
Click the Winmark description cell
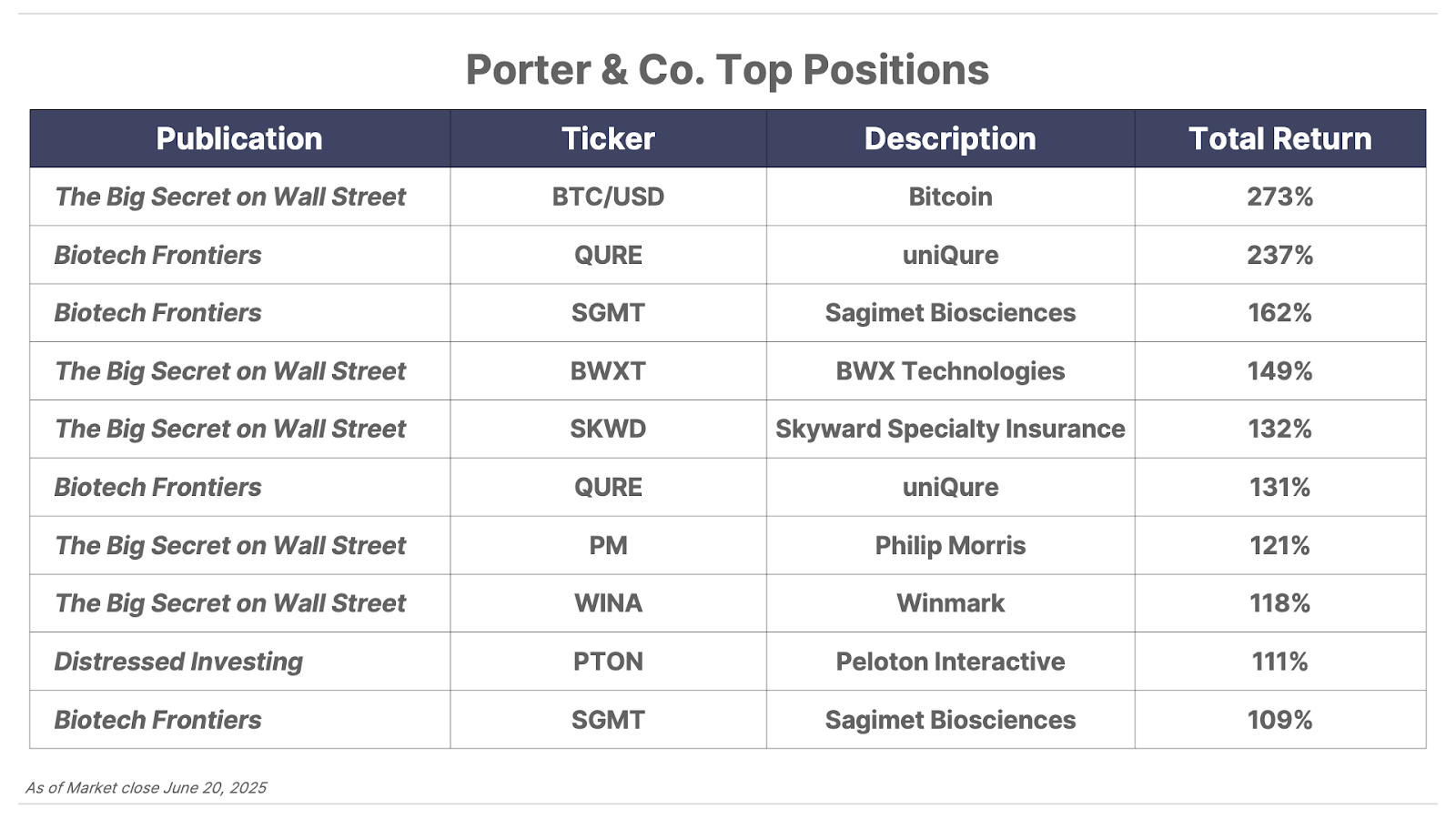point(950,603)
